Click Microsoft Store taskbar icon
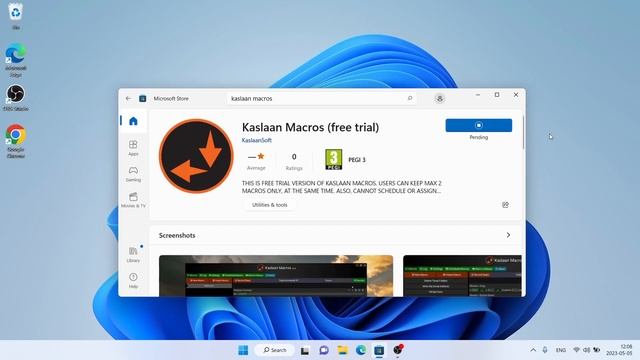Viewport: 640px width, 360px height. 379,350
